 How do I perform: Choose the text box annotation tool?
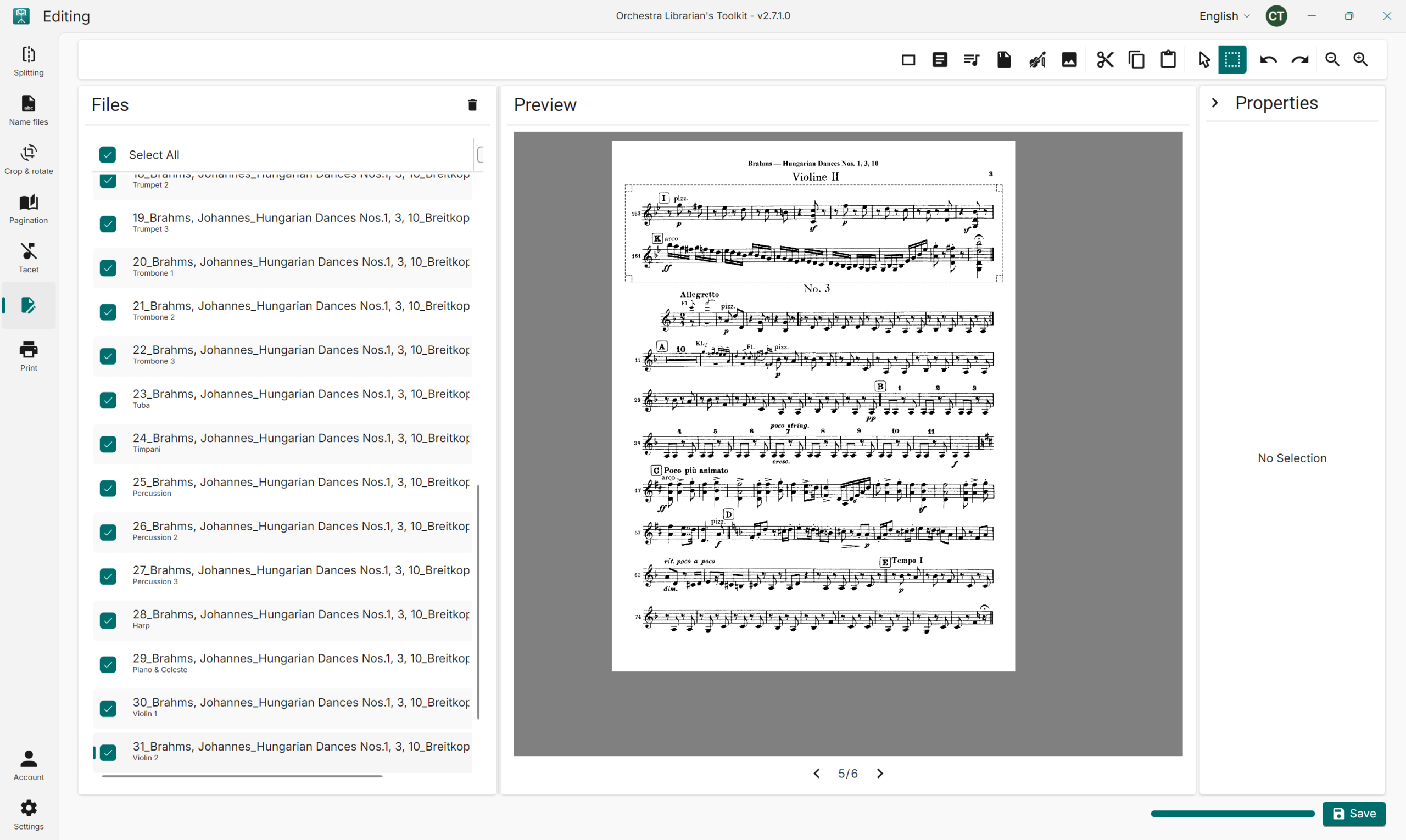940,60
